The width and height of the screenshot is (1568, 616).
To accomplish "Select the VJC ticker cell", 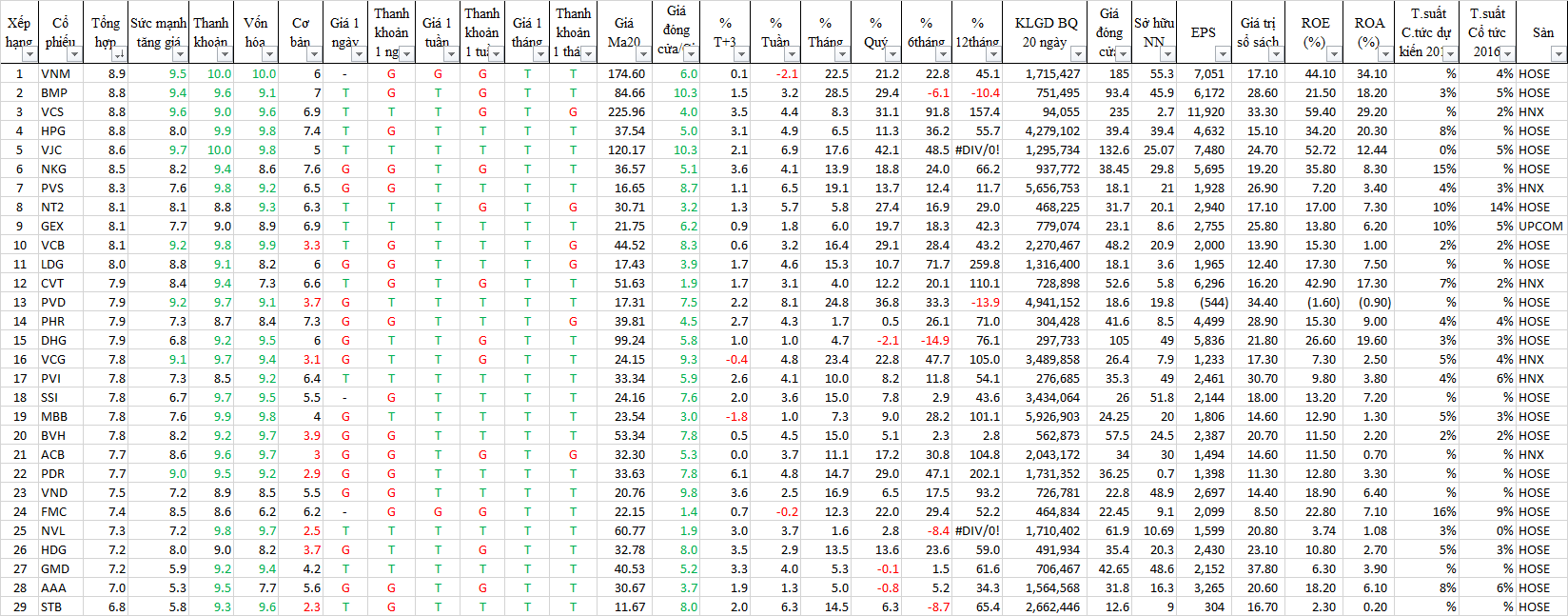I will tap(62, 149).
